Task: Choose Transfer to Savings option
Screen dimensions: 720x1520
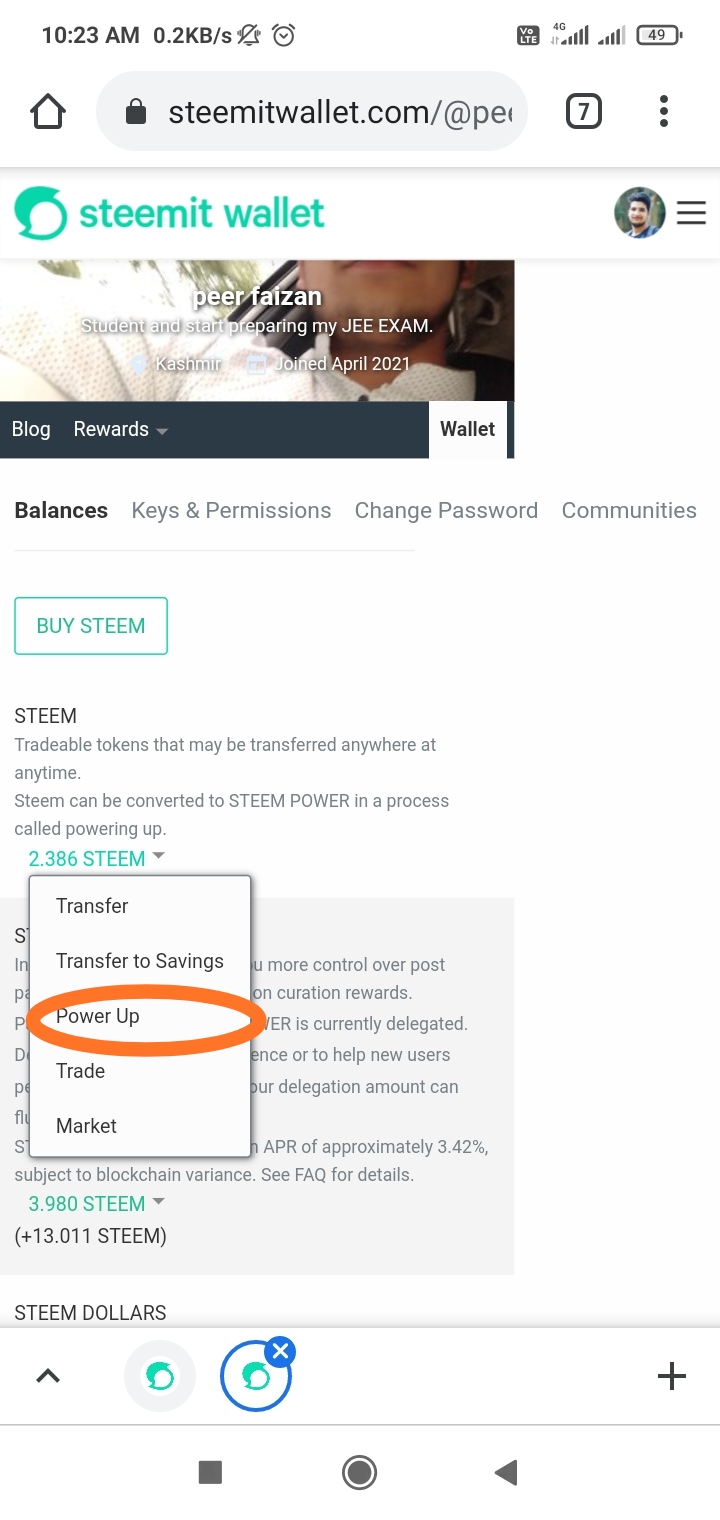Action: 140,961
